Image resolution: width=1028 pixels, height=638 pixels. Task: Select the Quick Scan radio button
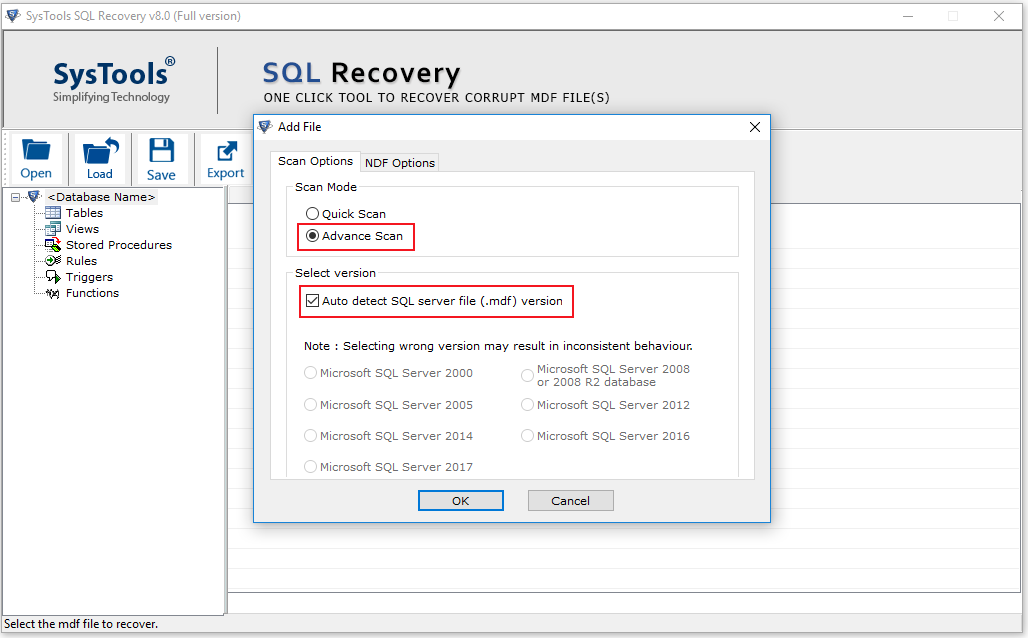(312, 214)
